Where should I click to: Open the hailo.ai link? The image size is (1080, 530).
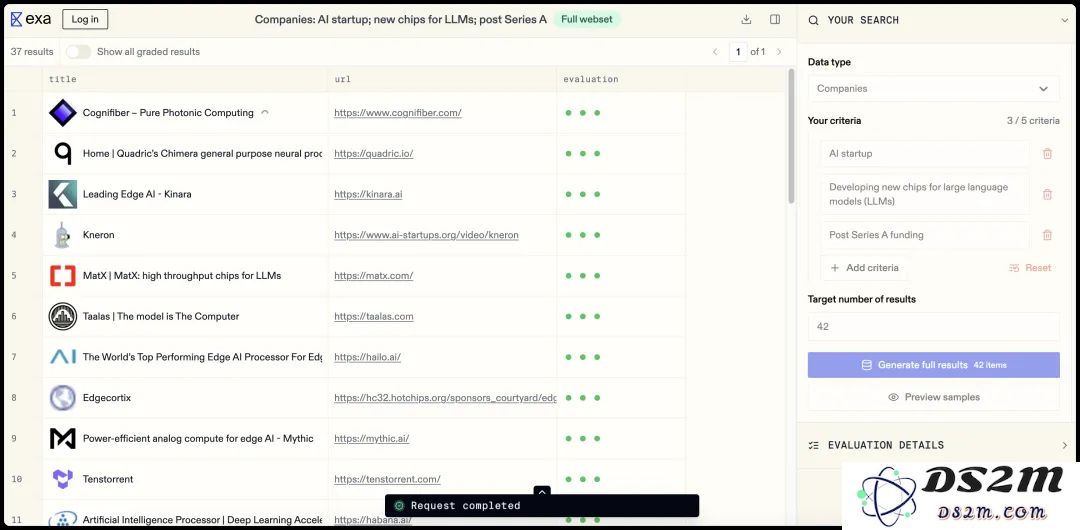pyautogui.click(x=368, y=357)
